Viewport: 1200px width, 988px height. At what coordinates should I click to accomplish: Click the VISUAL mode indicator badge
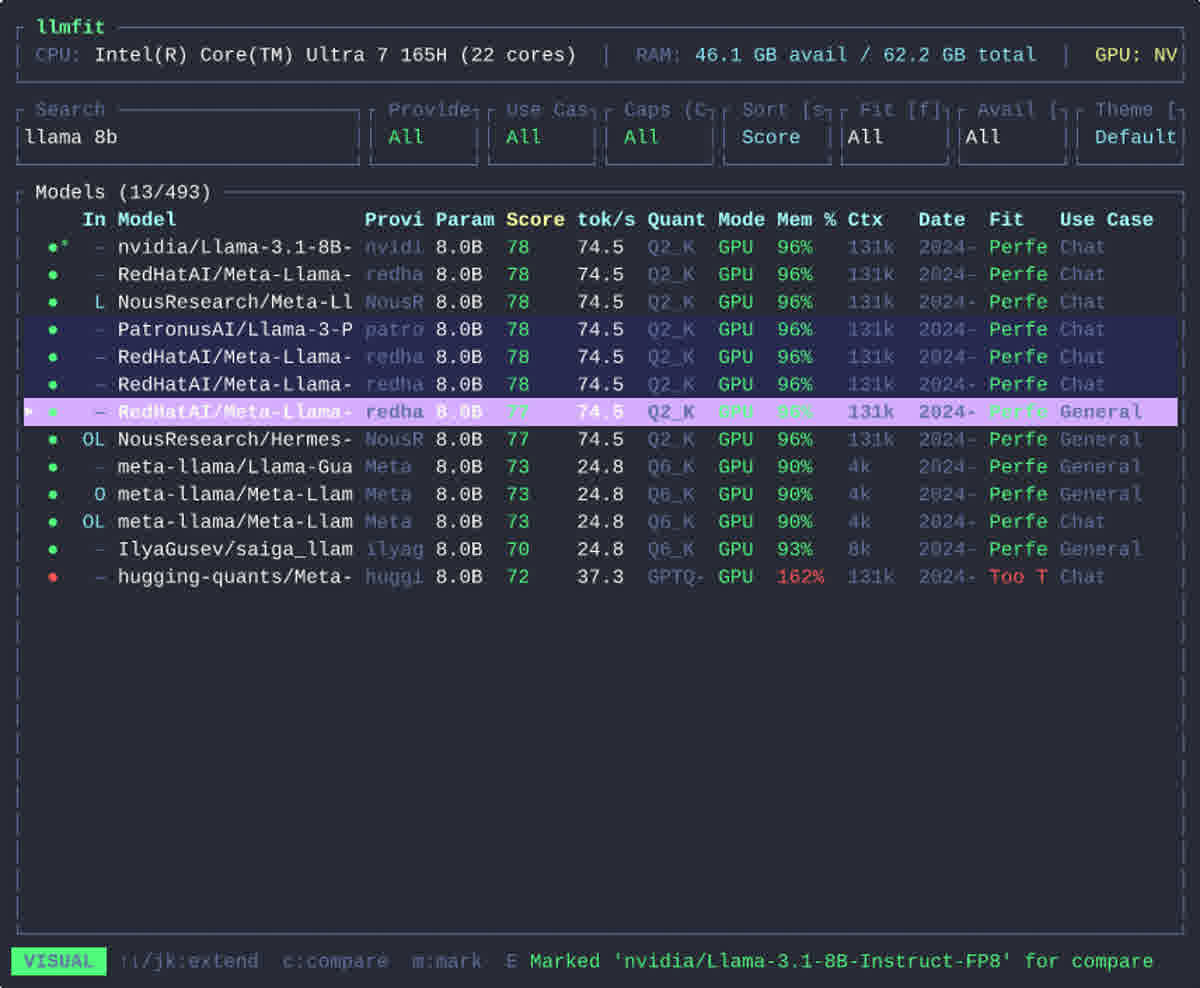pos(59,961)
